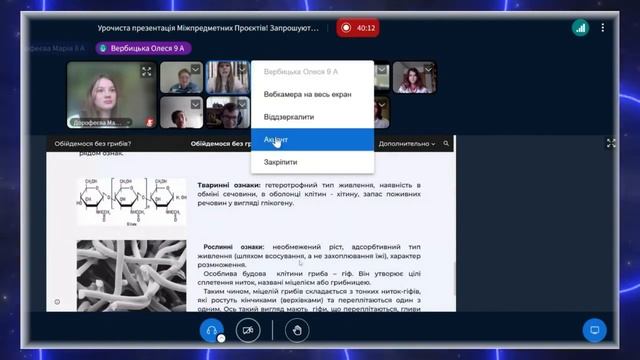Click the search icon in document toolbar
Image resolution: width=640 pixels, height=360 pixels.
(x=446, y=144)
